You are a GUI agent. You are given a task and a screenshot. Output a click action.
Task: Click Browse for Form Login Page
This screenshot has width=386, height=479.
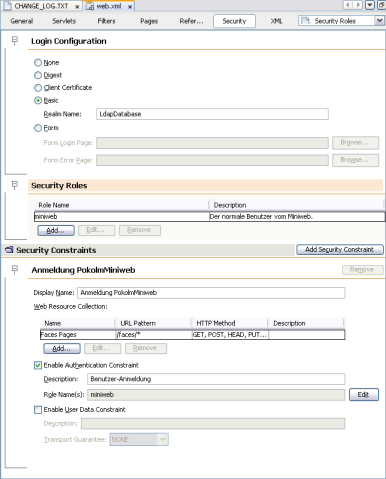click(355, 143)
